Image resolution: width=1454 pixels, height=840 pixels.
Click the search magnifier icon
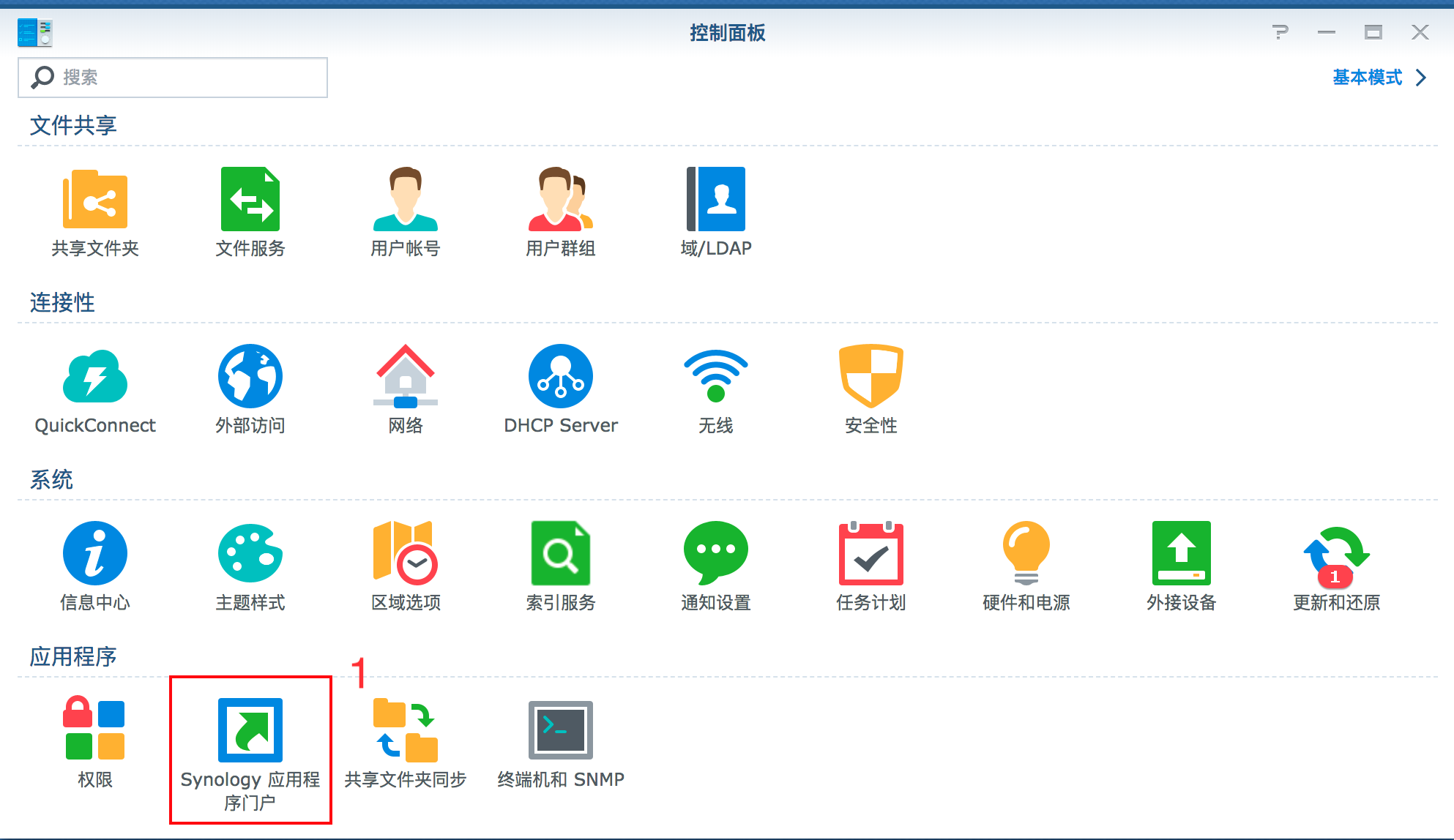[x=42, y=77]
